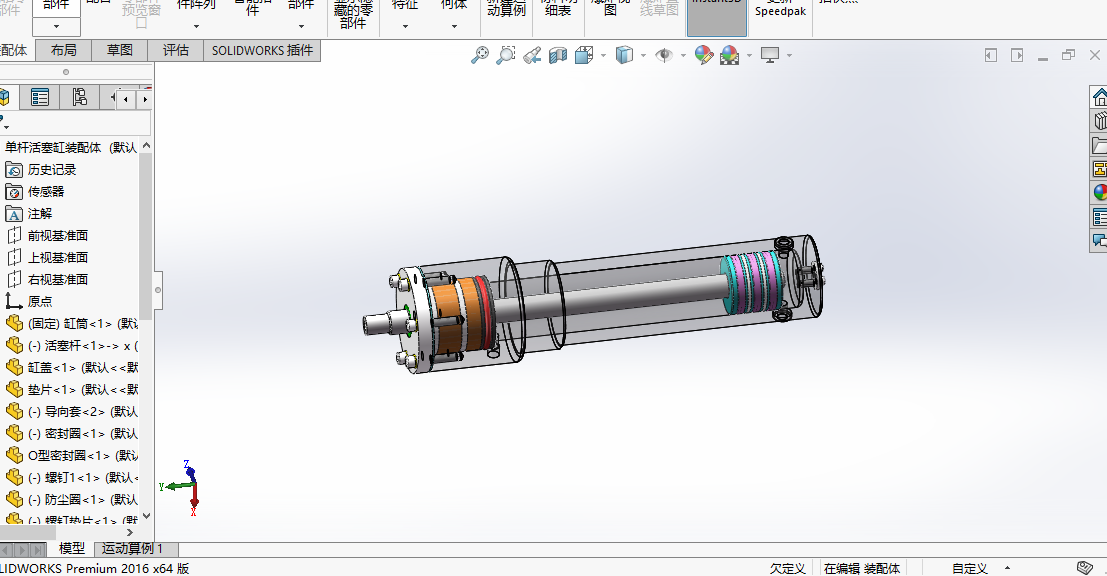Open the Hide/Show Items dropdown arrow

coord(683,55)
